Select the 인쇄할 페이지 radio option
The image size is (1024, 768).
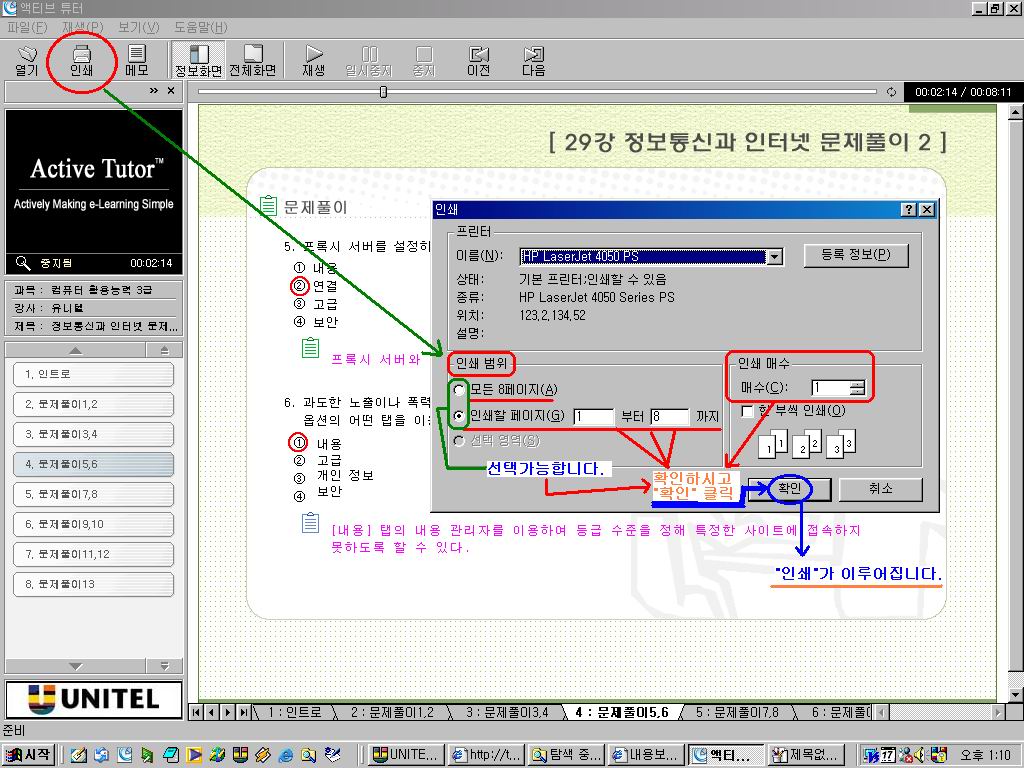coord(460,416)
